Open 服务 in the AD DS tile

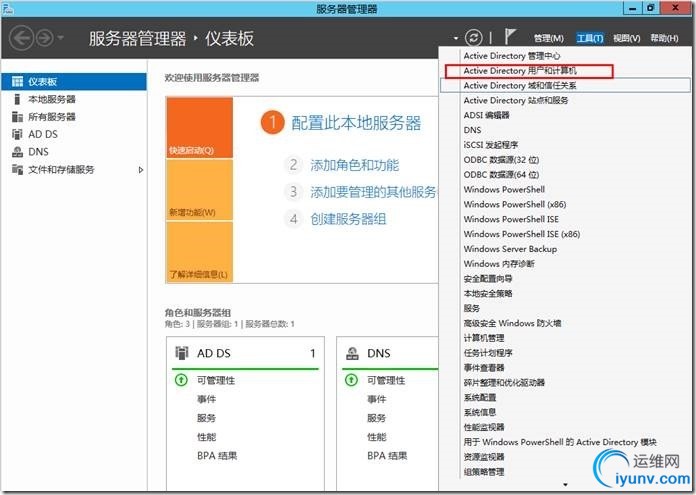point(206,418)
